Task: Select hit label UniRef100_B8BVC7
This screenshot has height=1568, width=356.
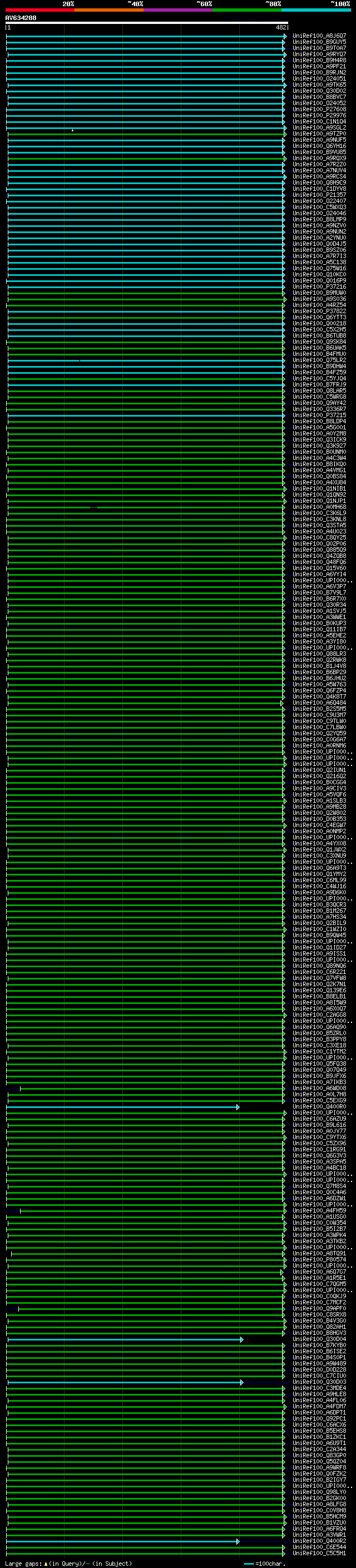Action: 319,97
